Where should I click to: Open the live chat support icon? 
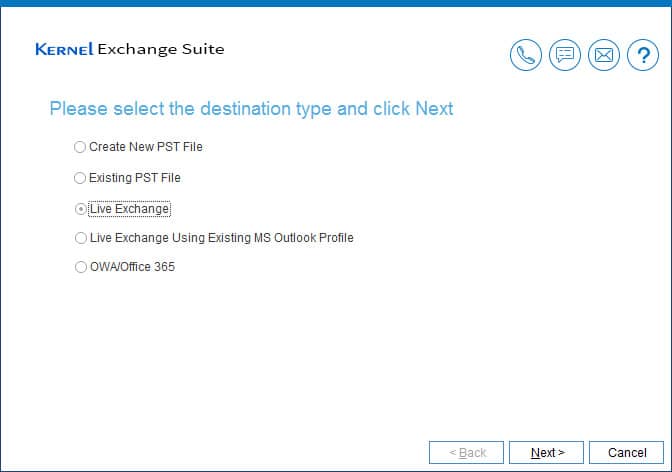point(564,55)
